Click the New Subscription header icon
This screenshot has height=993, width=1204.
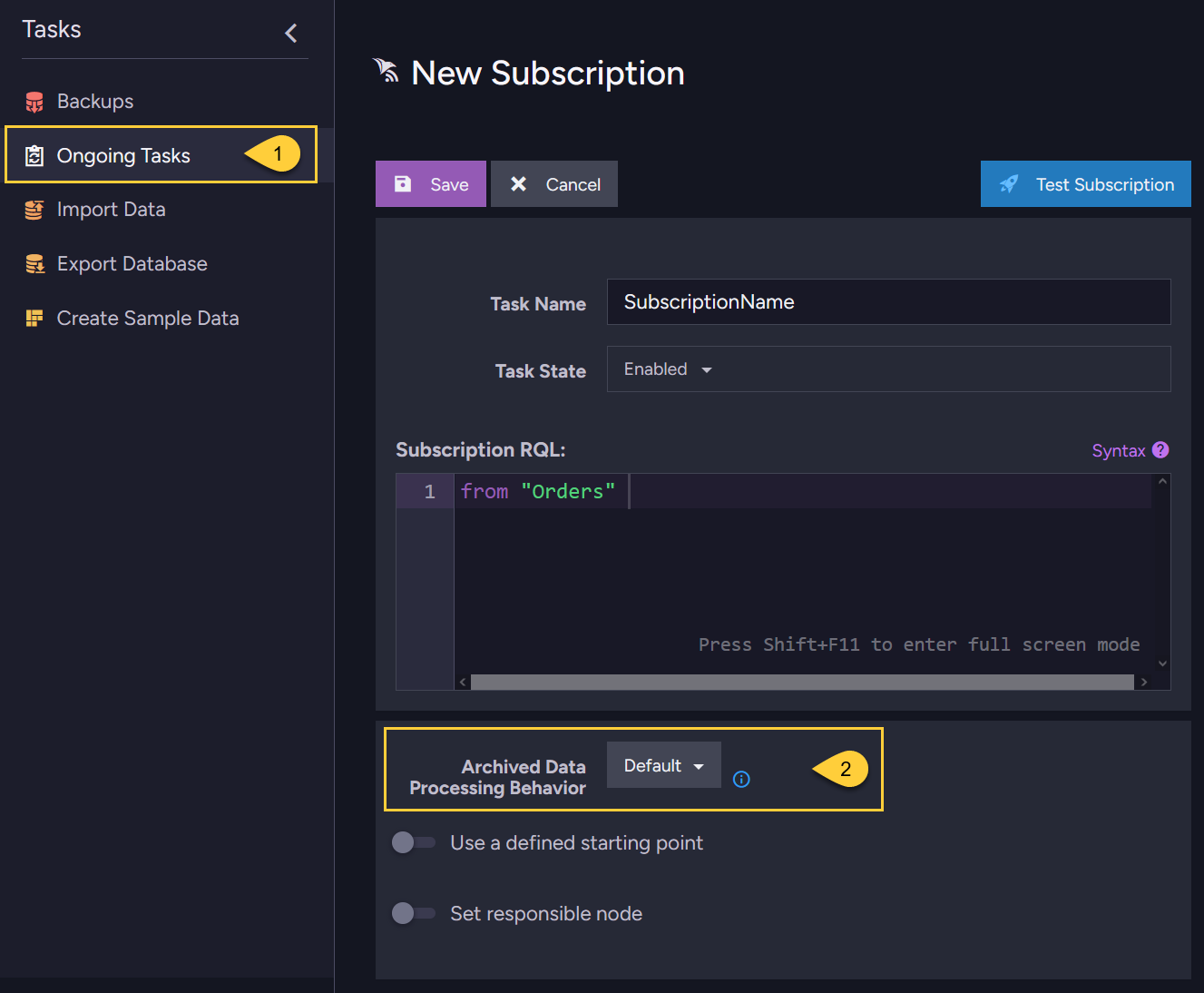386,71
